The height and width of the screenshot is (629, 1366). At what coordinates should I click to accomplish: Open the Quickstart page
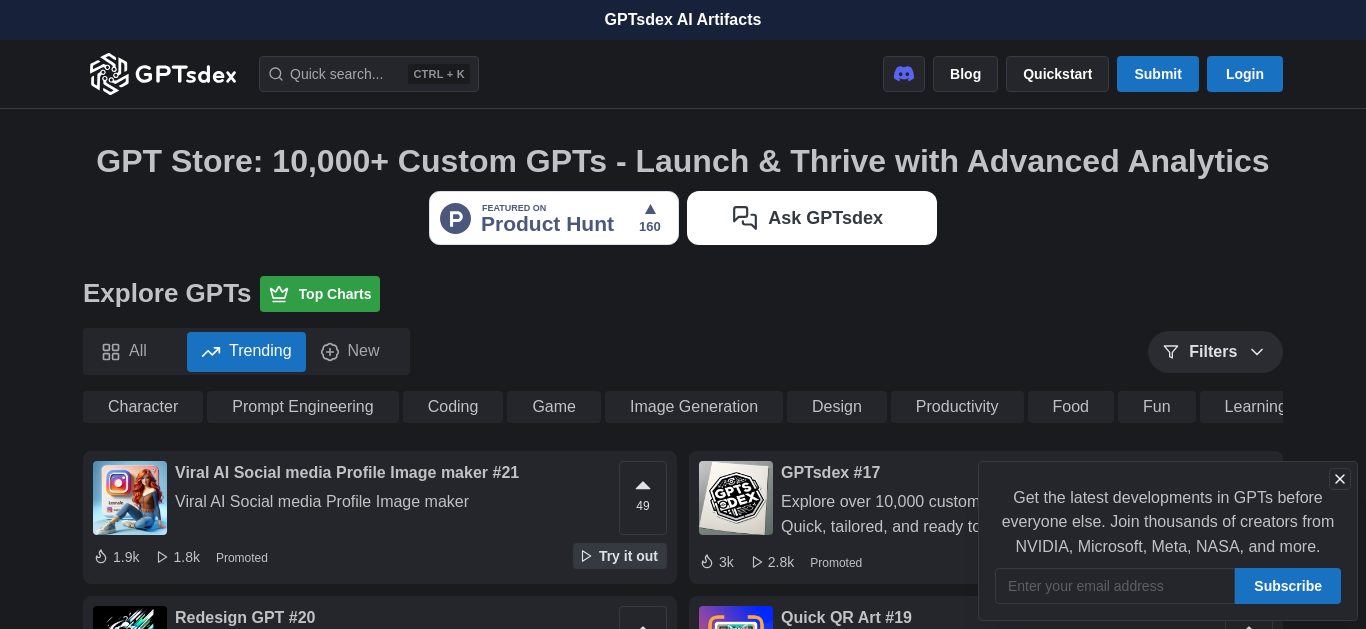[x=1057, y=74]
